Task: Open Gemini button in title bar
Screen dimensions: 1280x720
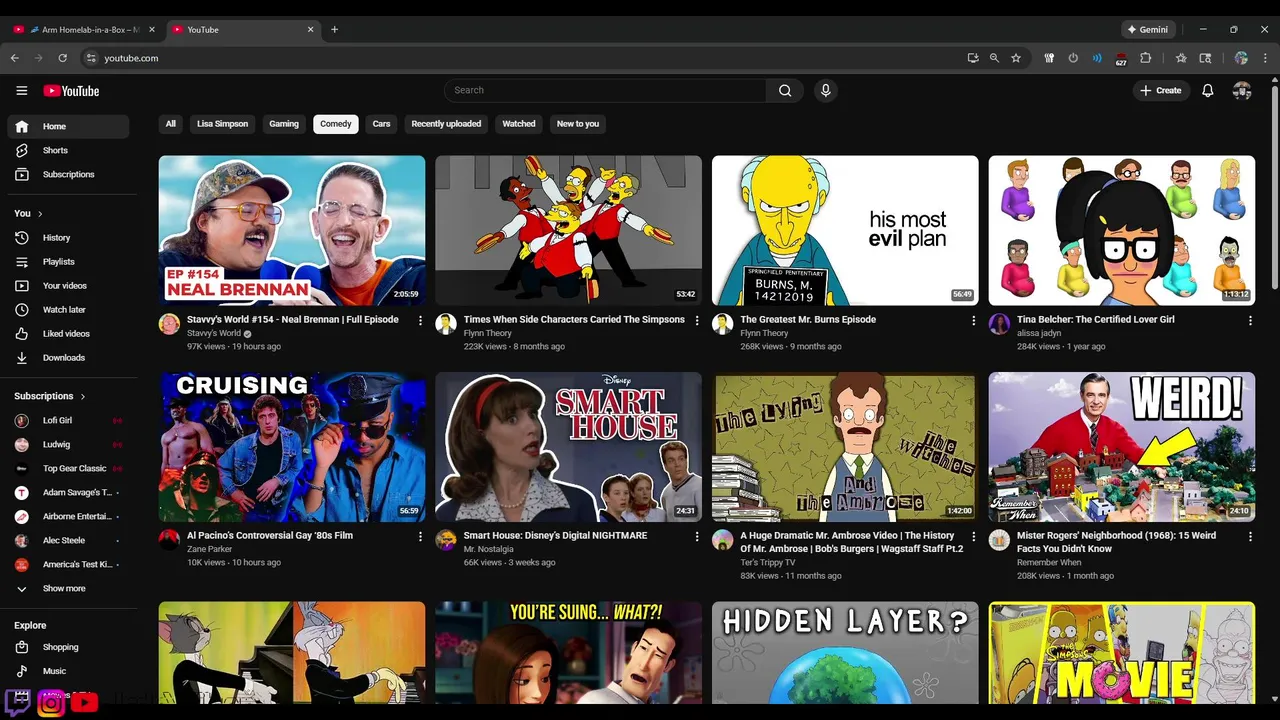Action: [x=1147, y=29]
